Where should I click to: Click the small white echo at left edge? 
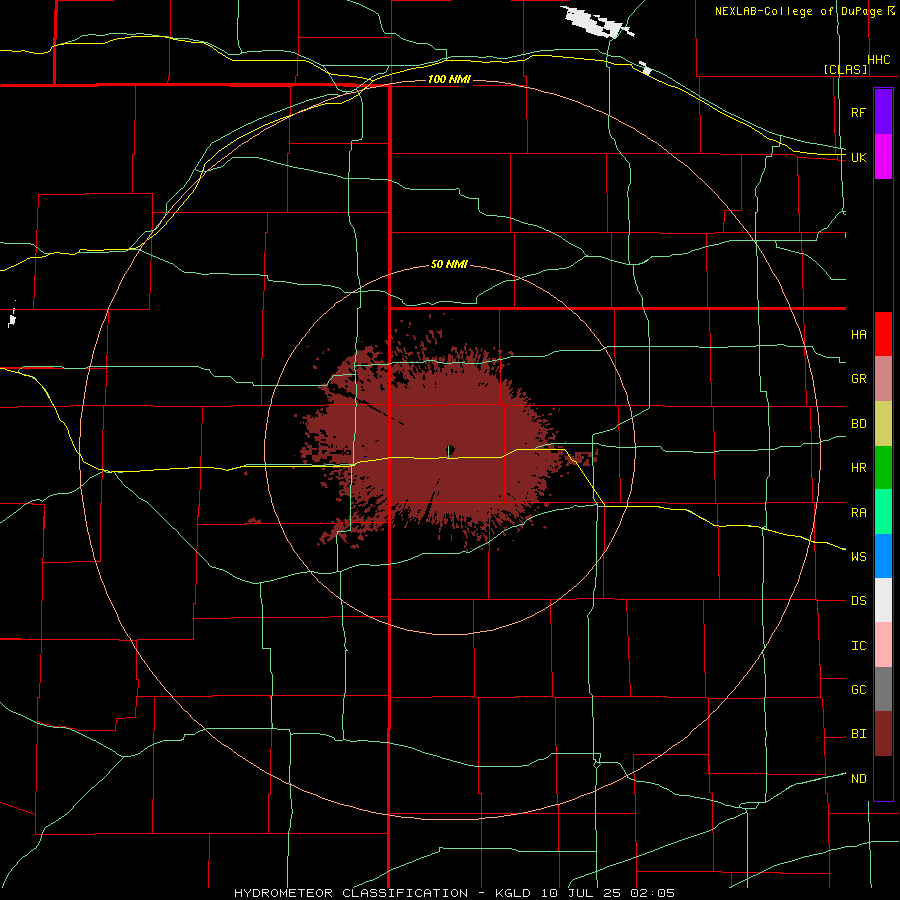click(x=11, y=317)
